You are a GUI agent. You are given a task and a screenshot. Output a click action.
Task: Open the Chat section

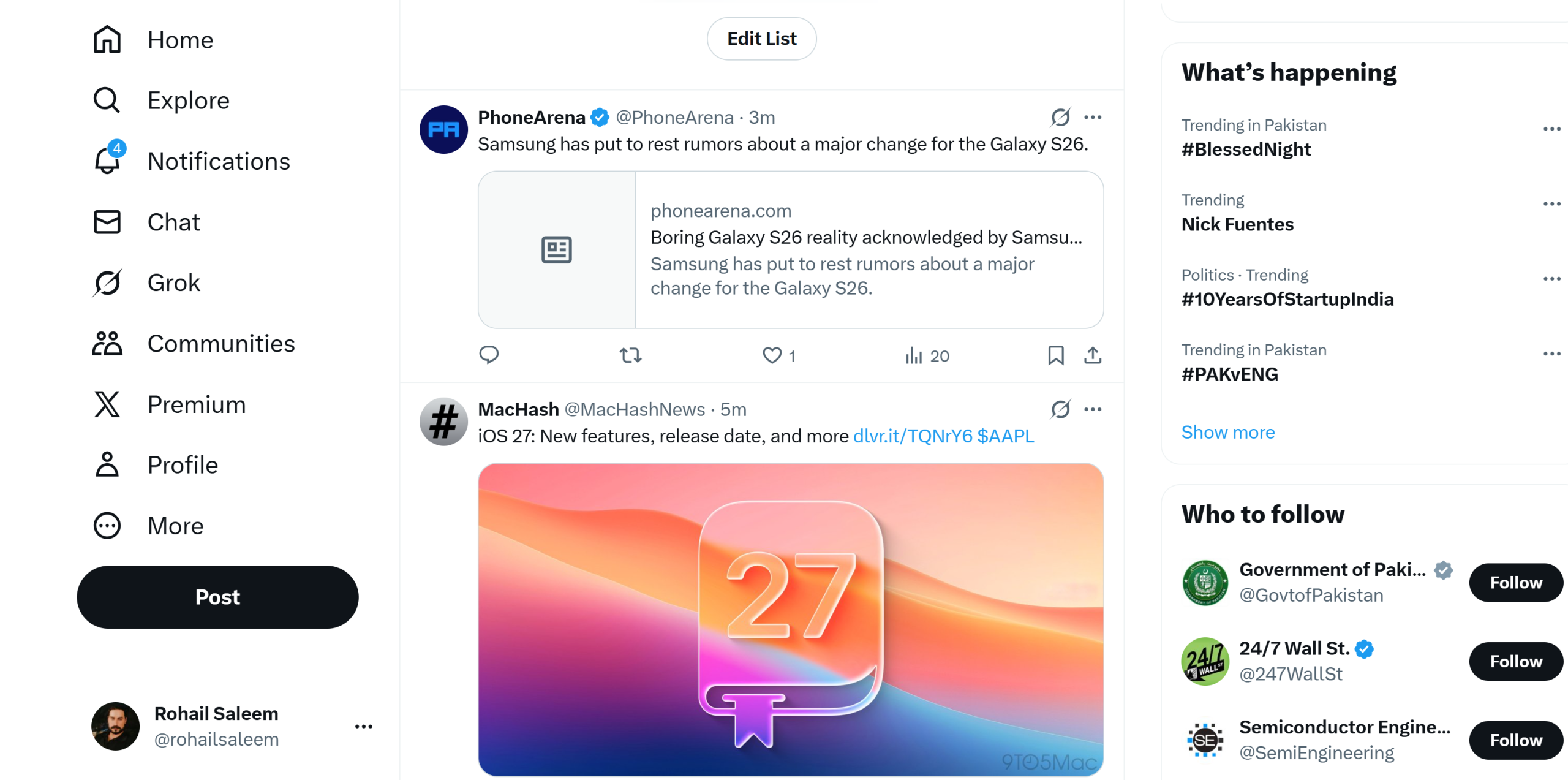173,222
